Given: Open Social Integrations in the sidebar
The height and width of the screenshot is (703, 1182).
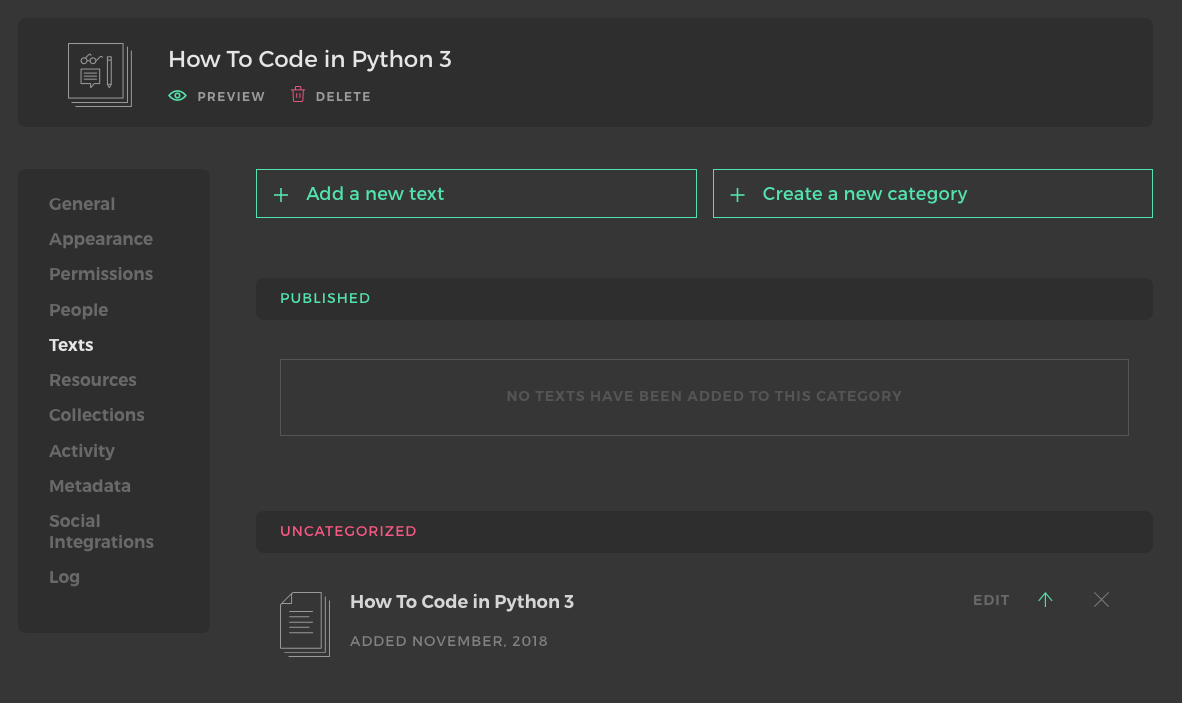Looking at the screenshot, I should click(101, 532).
